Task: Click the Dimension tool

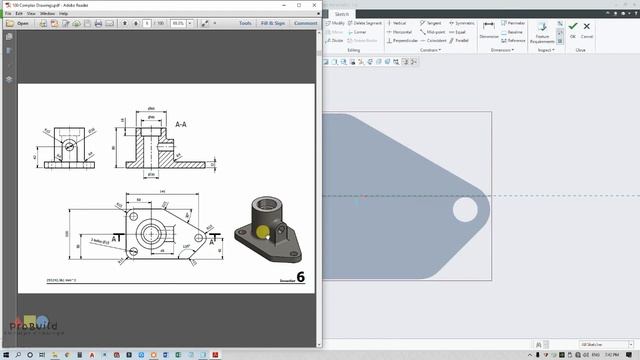Action: pos(489,30)
